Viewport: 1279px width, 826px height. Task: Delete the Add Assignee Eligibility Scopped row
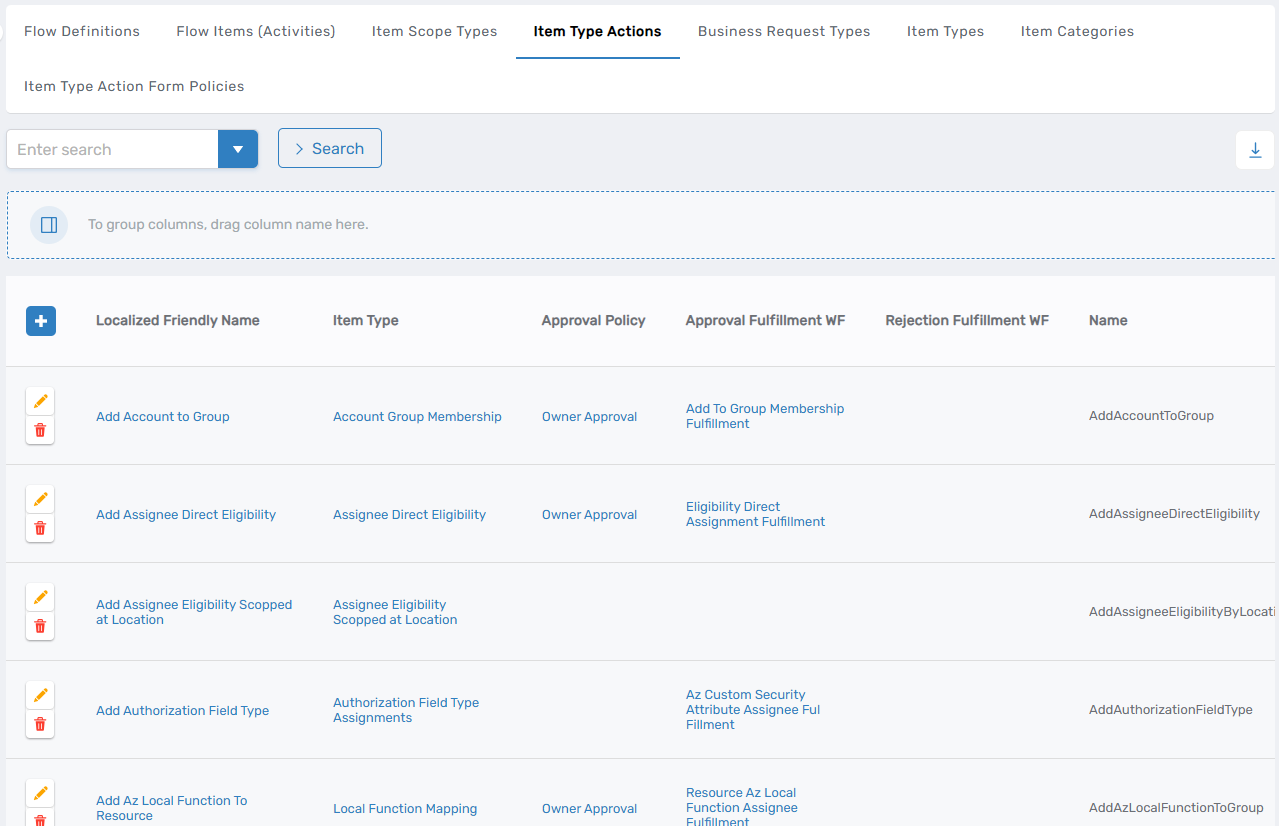(40, 626)
